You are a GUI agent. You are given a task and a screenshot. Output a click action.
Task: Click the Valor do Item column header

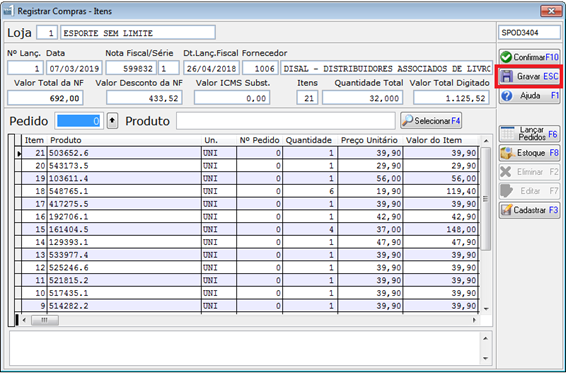pos(441,140)
